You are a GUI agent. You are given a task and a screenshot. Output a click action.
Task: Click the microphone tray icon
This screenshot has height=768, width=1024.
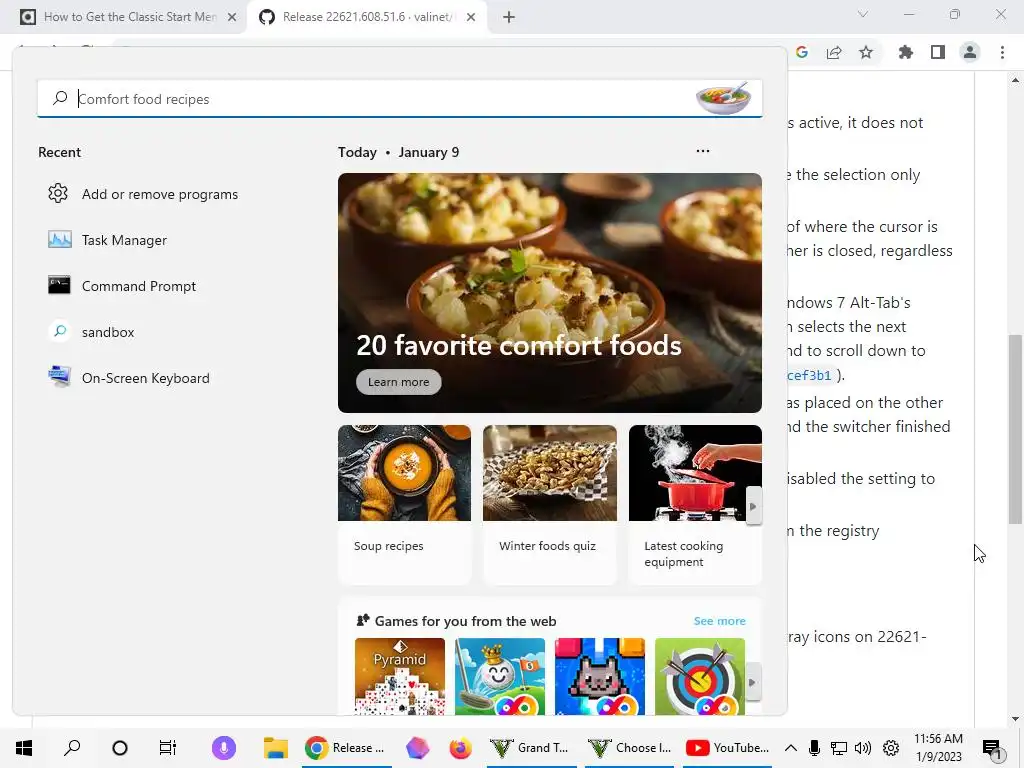pos(814,748)
